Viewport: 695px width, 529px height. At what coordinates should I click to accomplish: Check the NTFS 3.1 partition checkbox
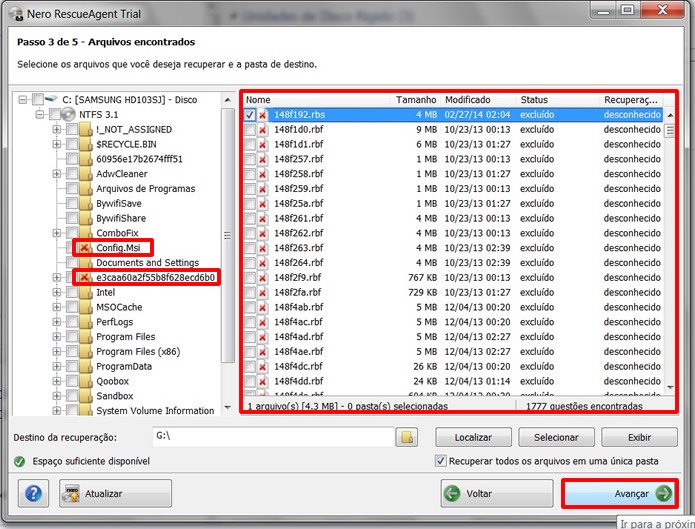55,114
